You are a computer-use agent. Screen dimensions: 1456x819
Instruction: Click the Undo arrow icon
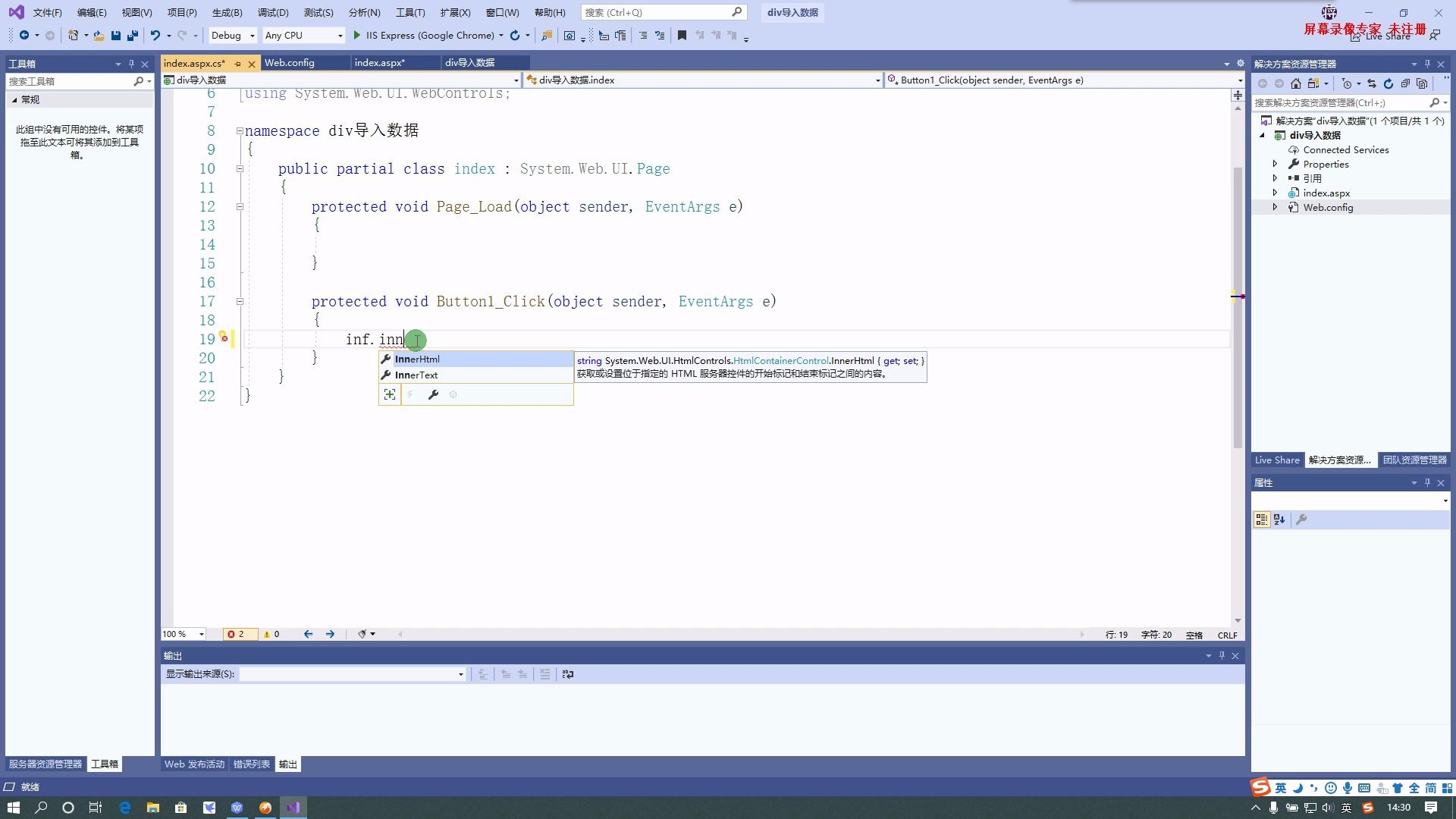click(x=155, y=35)
